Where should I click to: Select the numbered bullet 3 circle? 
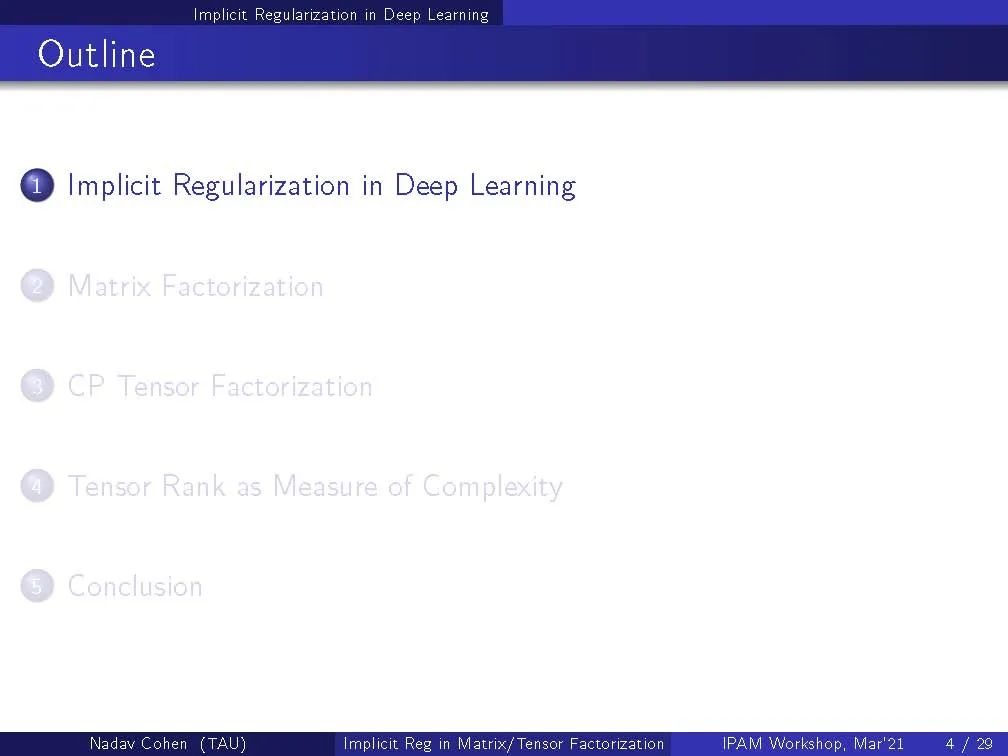click(x=37, y=386)
